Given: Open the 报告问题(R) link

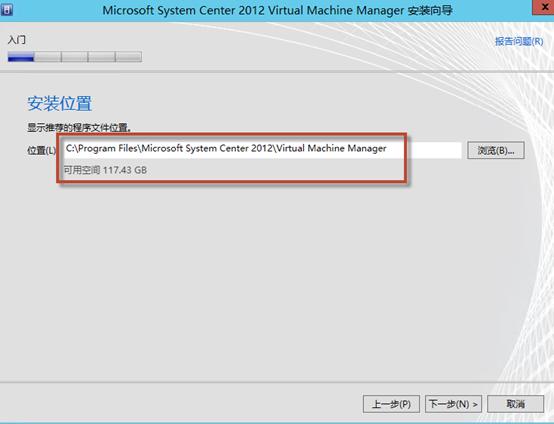Looking at the screenshot, I should coord(519,41).
